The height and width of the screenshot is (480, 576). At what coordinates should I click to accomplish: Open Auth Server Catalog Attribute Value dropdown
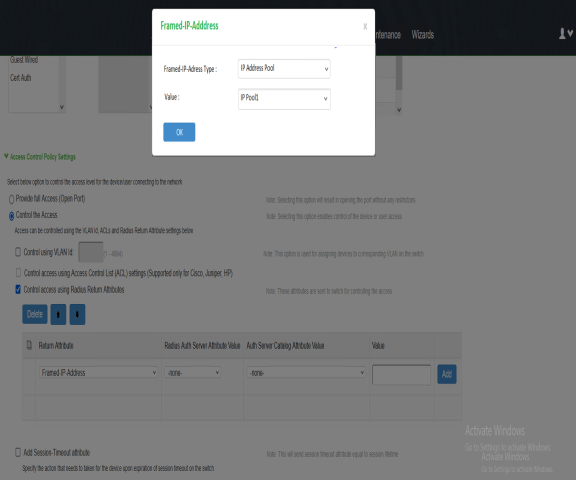306,372
